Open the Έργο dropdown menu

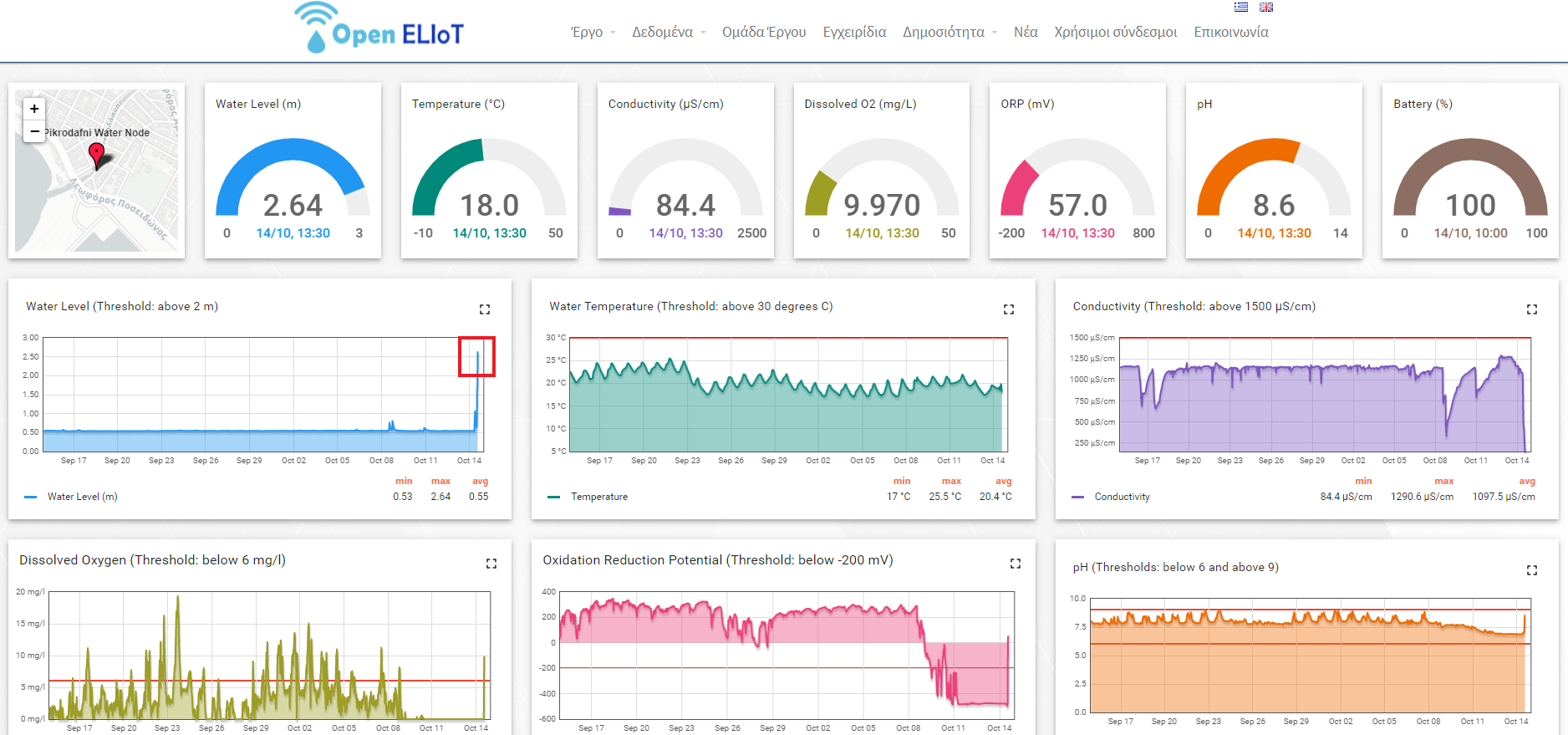[x=593, y=32]
